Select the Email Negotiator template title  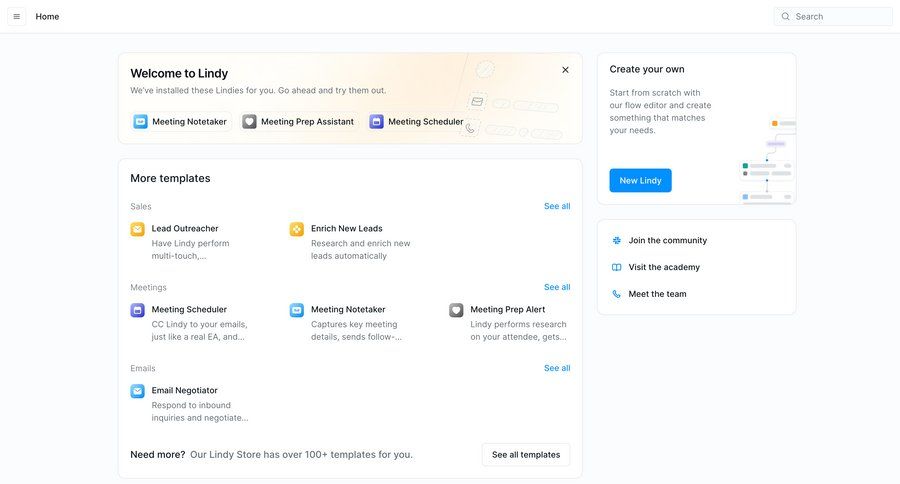coord(184,390)
